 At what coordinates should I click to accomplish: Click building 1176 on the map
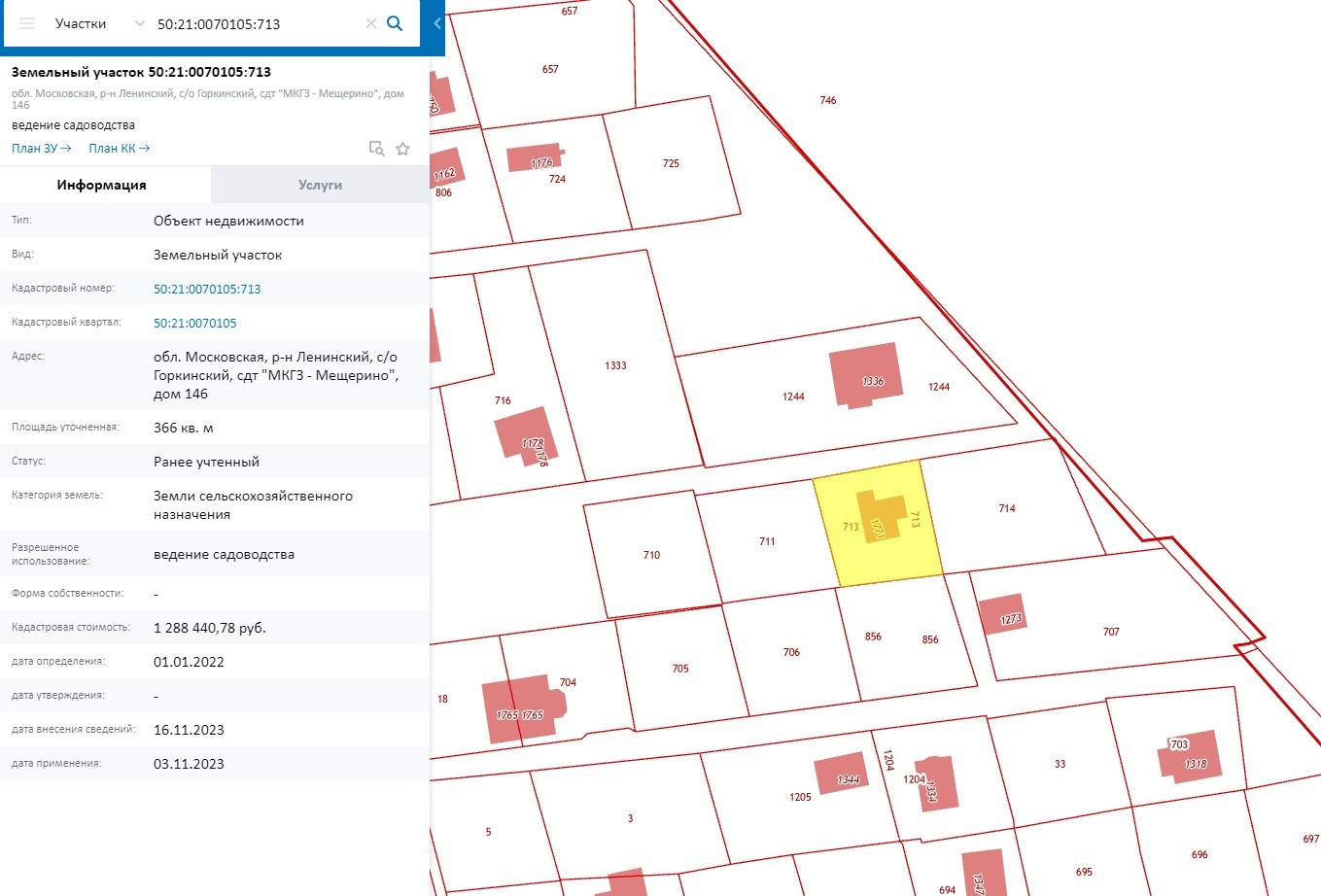535,157
